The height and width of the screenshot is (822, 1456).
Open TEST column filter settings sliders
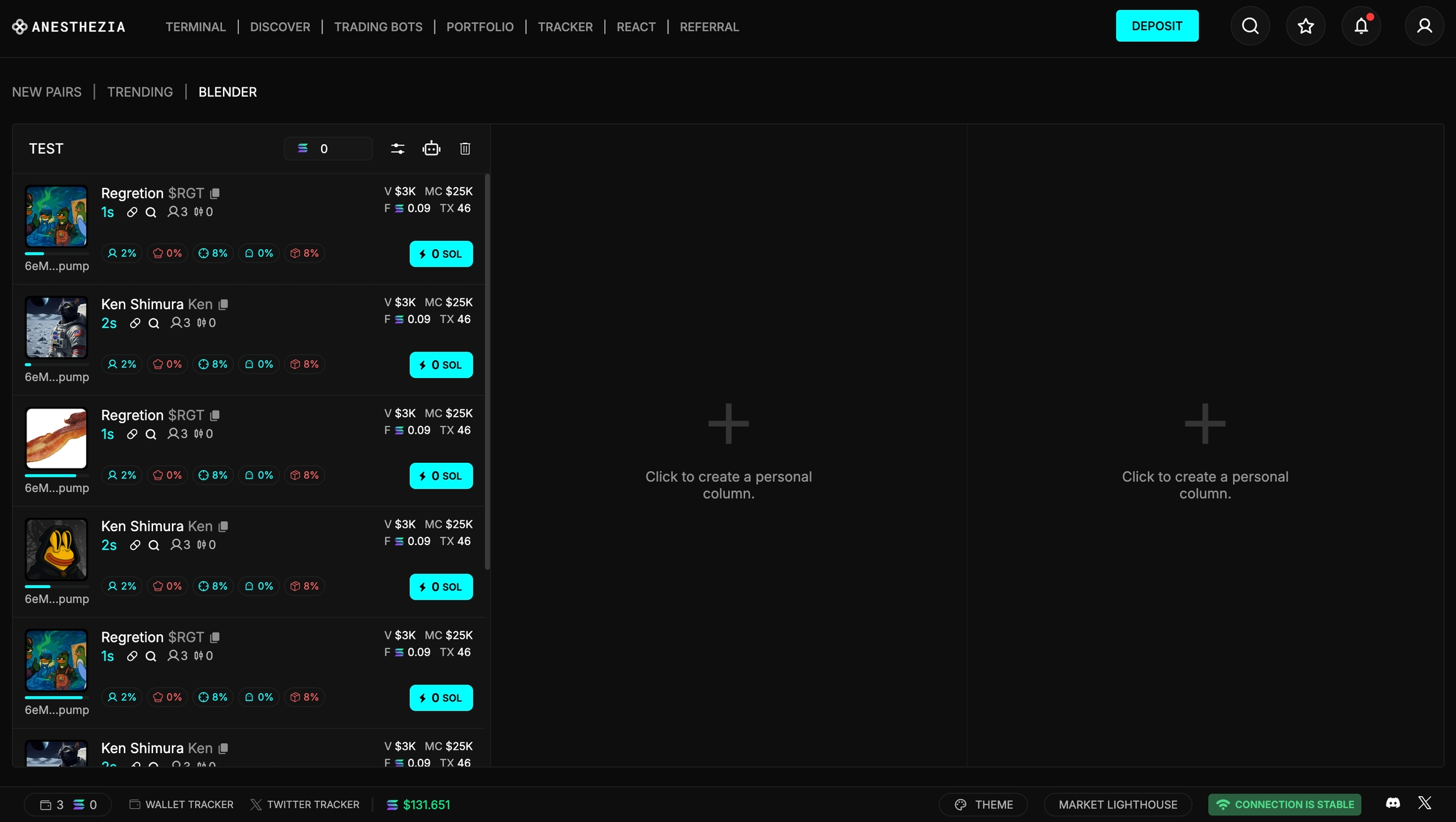[397, 149]
